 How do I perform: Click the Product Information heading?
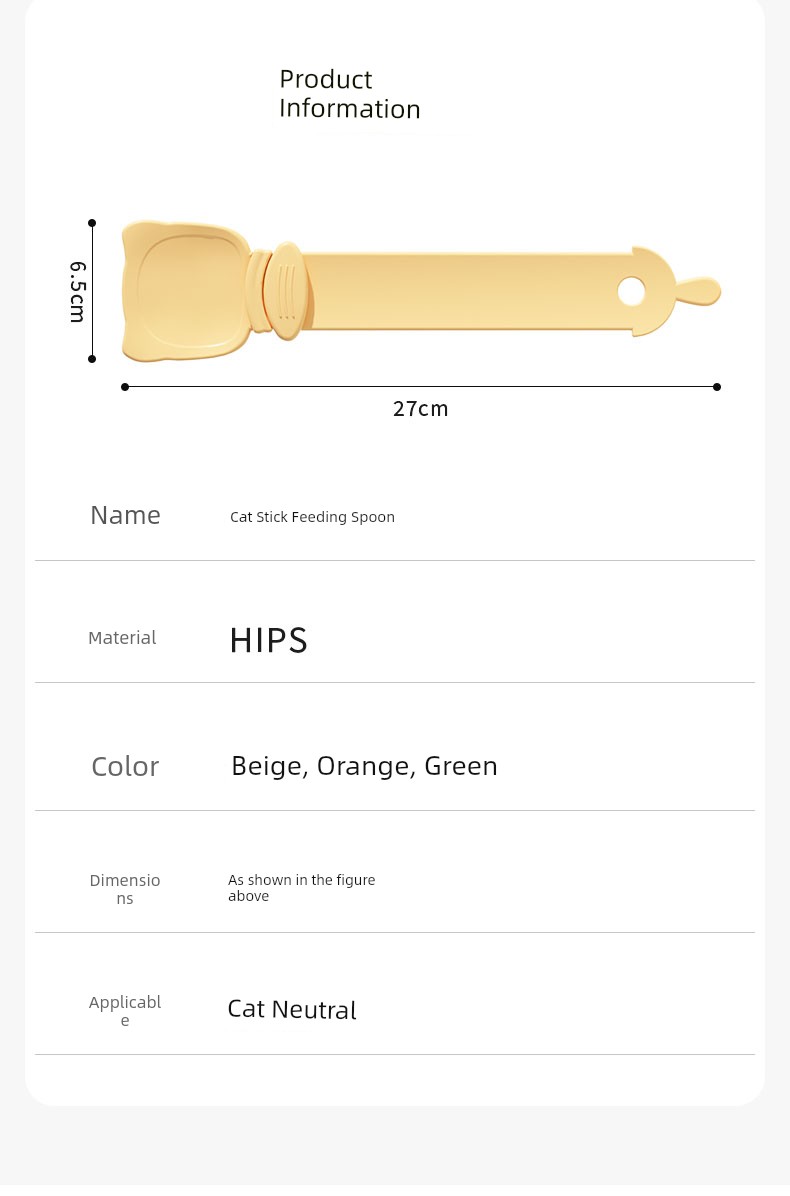click(349, 94)
